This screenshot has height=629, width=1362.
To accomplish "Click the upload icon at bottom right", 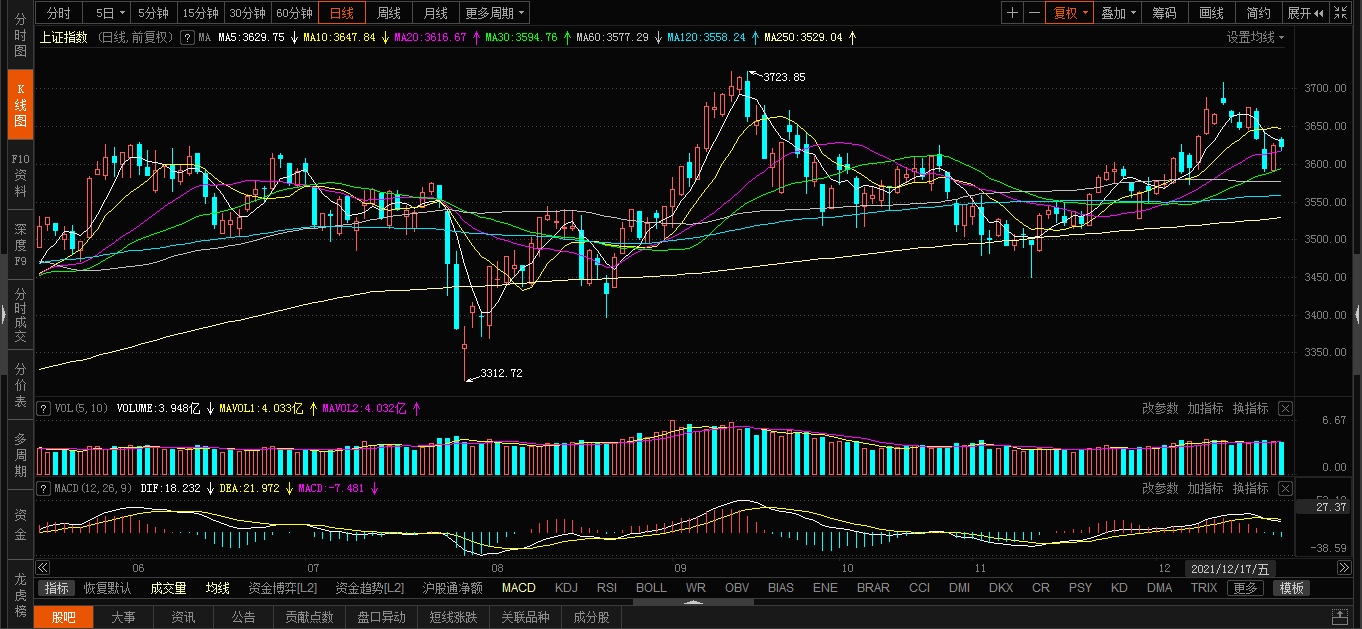I will coord(1339,617).
